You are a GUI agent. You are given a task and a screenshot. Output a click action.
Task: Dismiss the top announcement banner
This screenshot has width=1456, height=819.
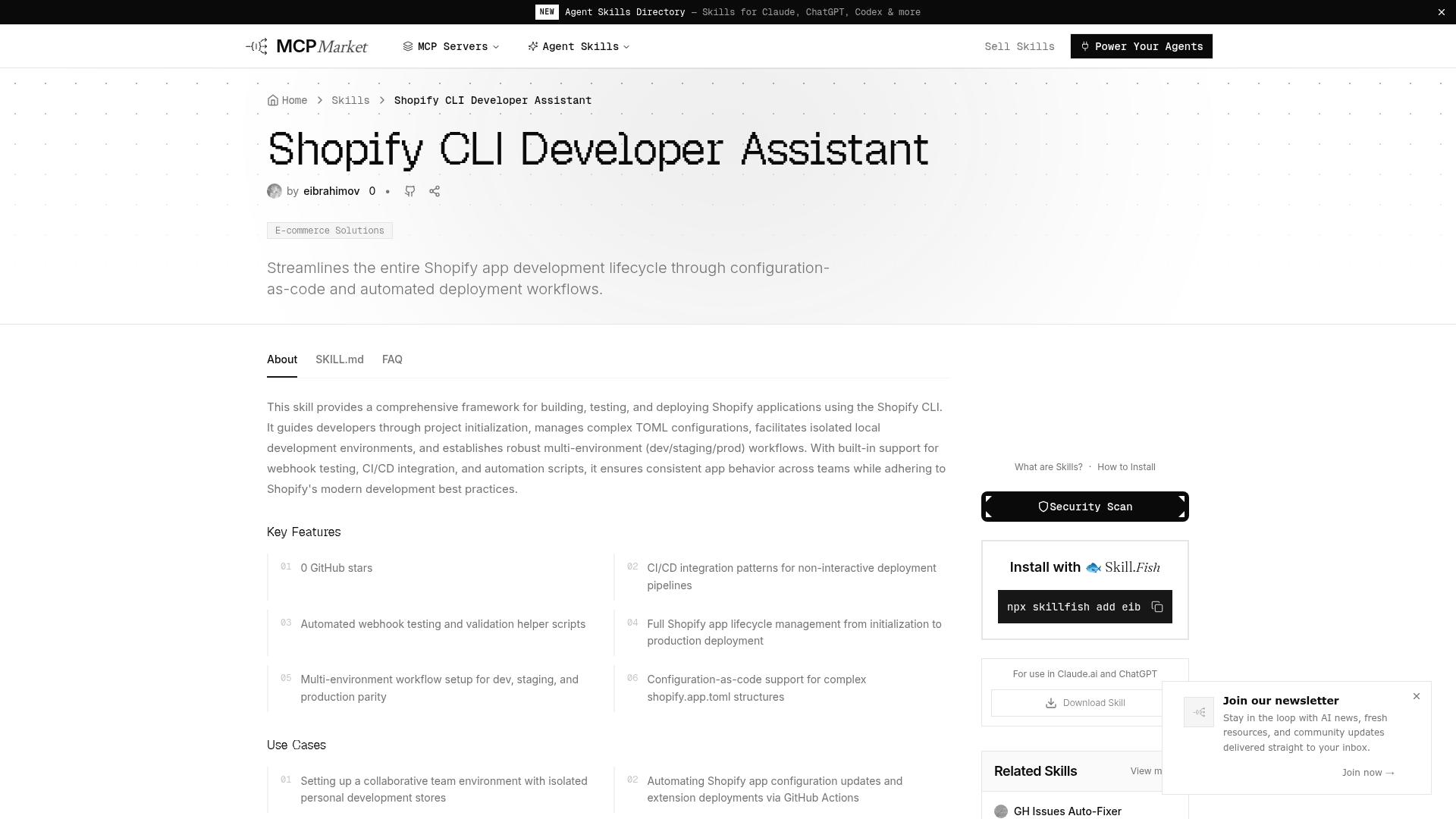(1441, 12)
